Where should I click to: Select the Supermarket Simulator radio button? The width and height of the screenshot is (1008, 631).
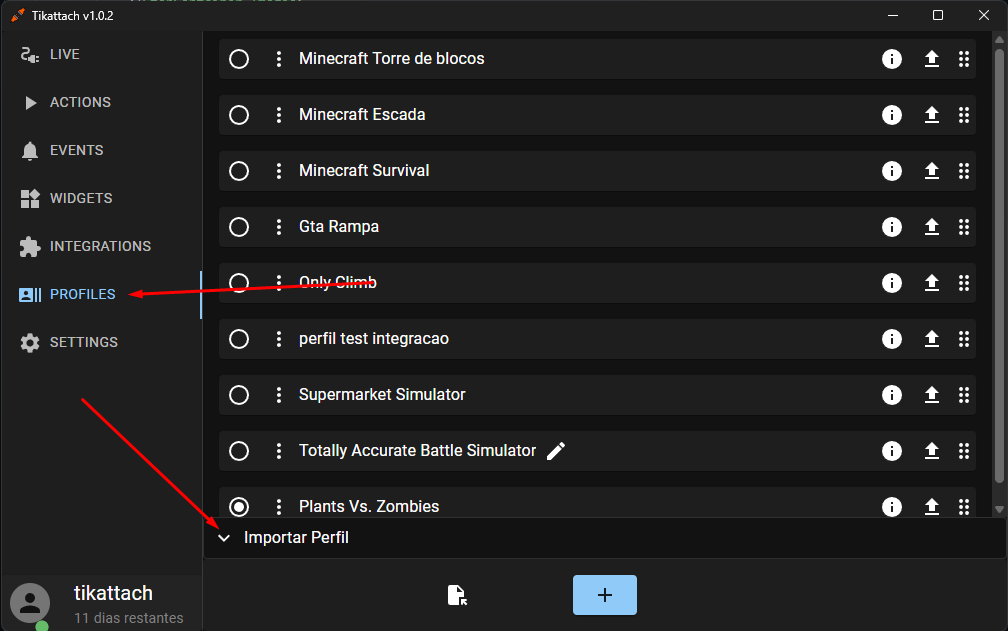[x=239, y=395]
